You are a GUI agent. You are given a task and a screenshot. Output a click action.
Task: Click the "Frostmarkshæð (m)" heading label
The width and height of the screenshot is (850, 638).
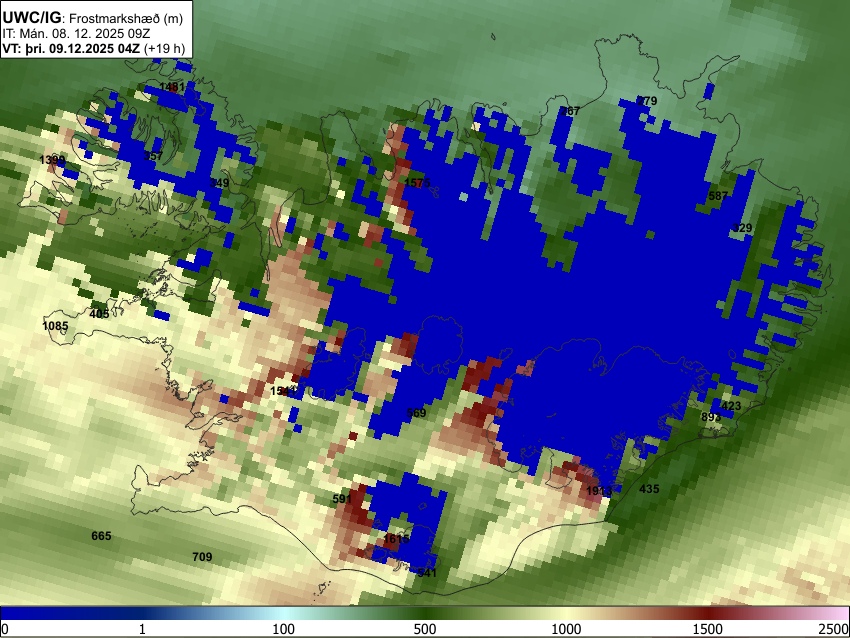[x=126, y=18]
